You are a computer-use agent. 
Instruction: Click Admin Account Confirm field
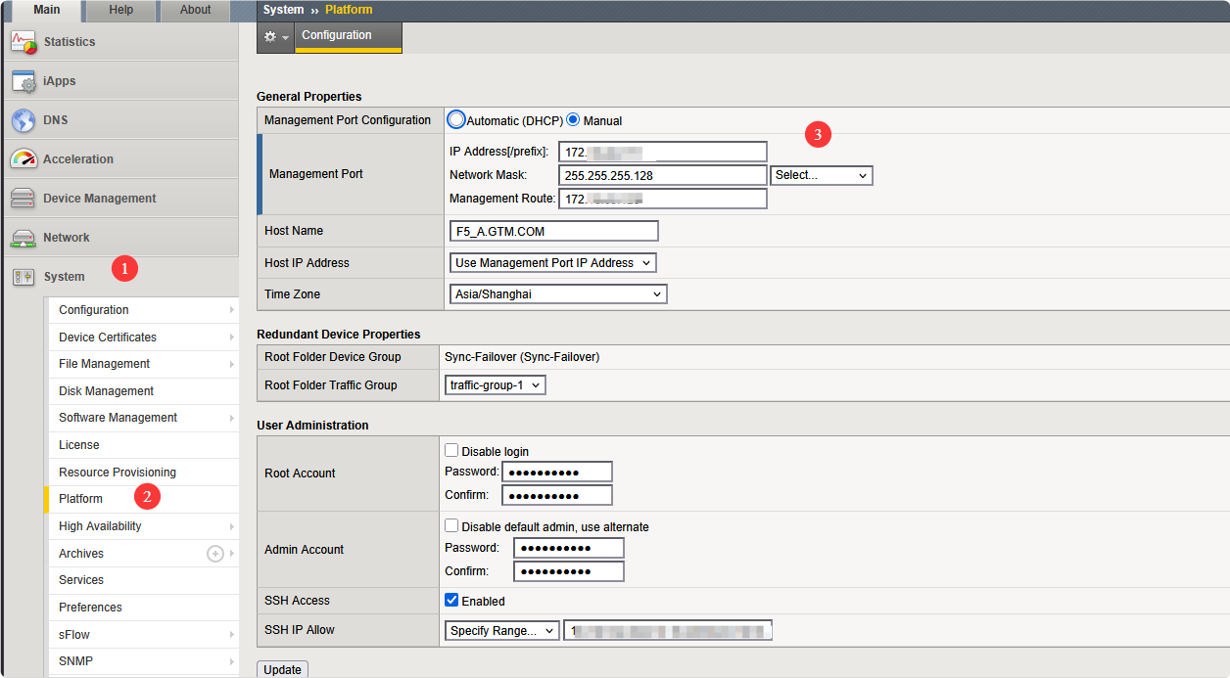tap(569, 571)
